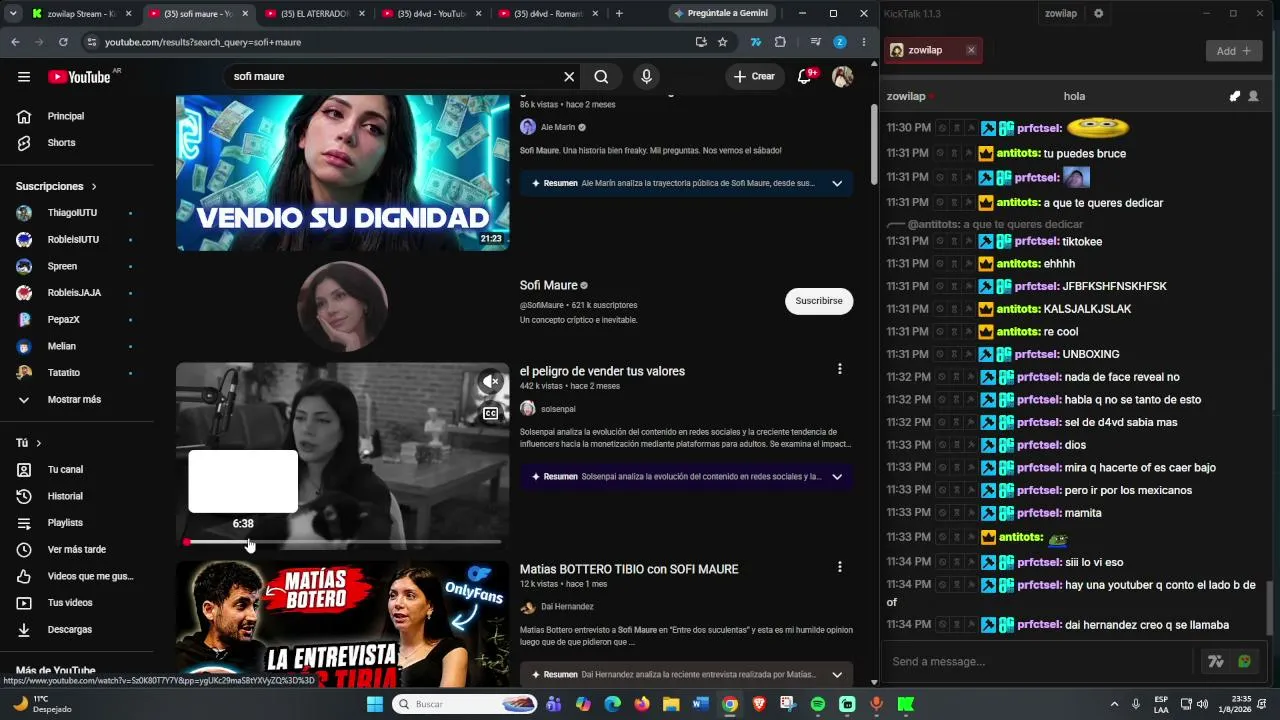1280x720 pixels.
Task: Focus KickTalk 'Send a message' field
Action: 1040,661
